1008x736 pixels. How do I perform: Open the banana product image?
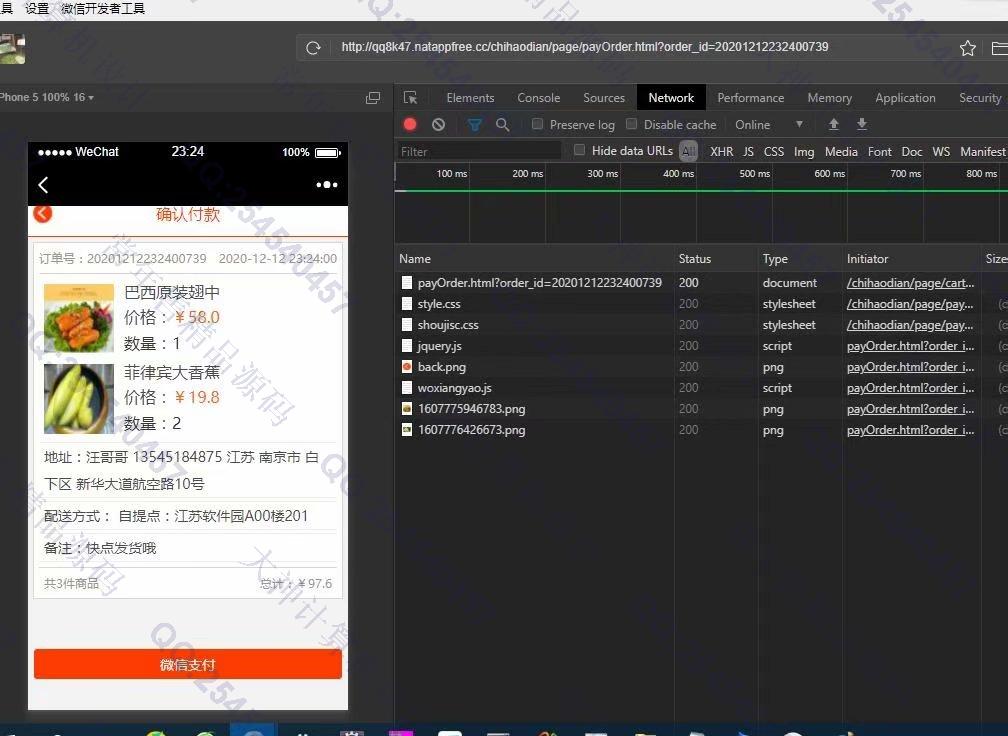pos(78,399)
